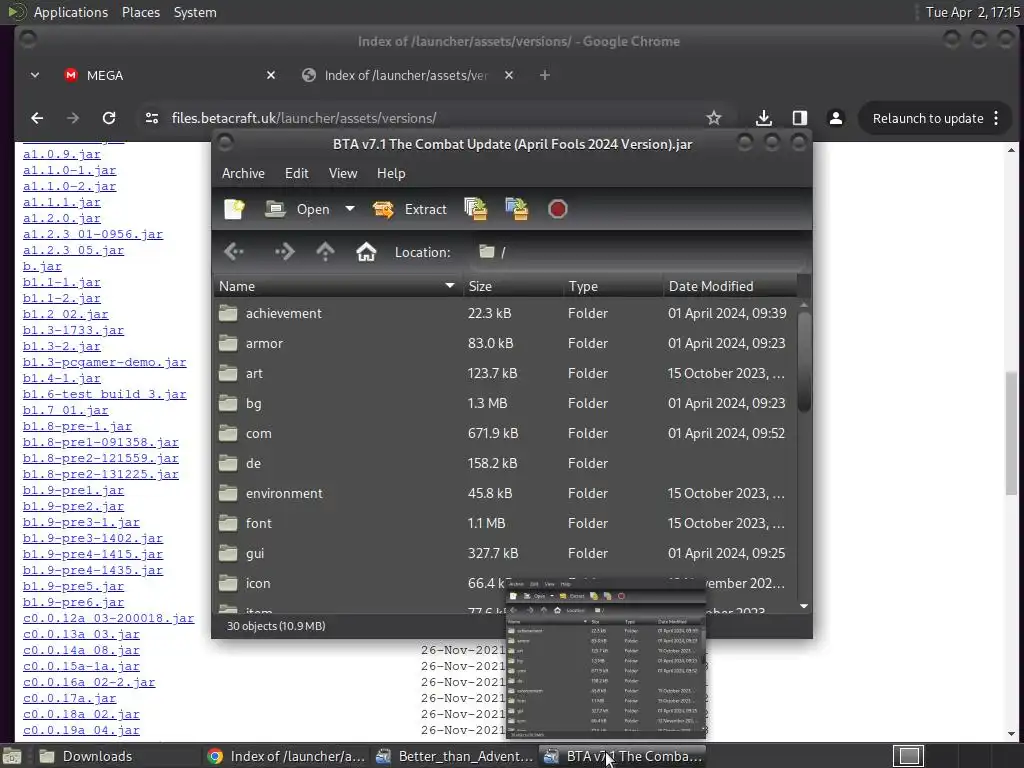Select the bg folder row
The height and width of the screenshot is (768, 1024).
pyautogui.click(x=505, y=404)
